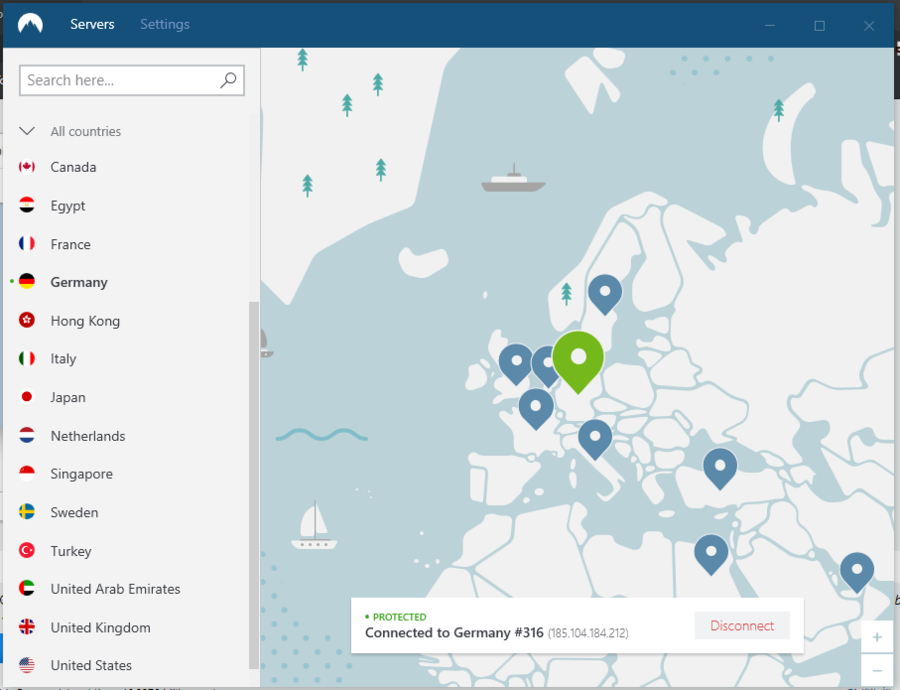Click 'Connected to Germany #316' text

[x=454, y=633]
